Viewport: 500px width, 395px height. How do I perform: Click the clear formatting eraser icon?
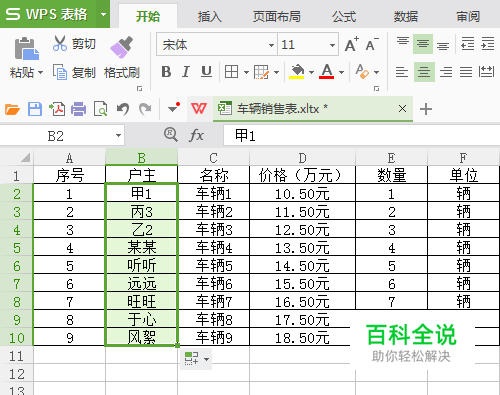[362, 71]
